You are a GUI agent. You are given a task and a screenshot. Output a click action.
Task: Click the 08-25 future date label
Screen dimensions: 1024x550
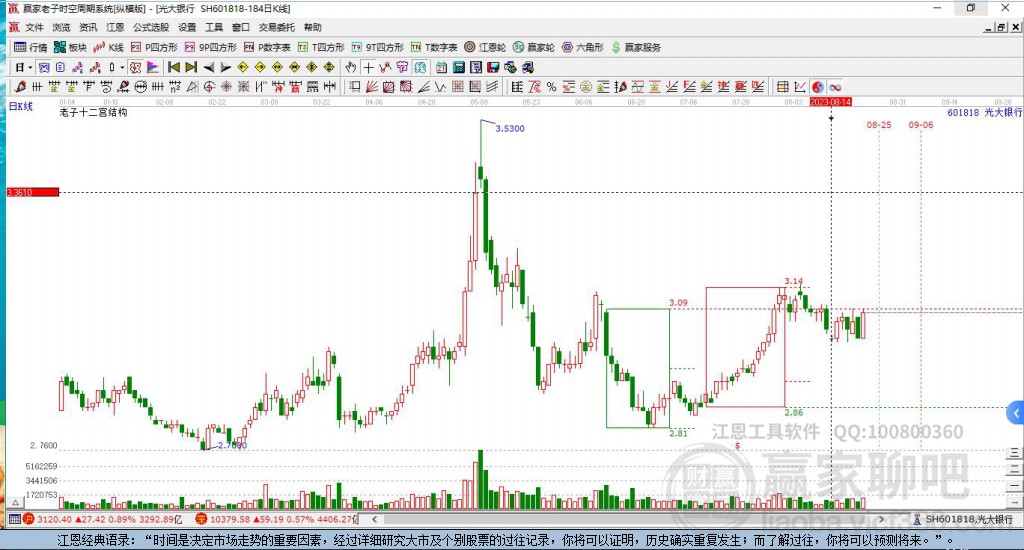point(879,125)
